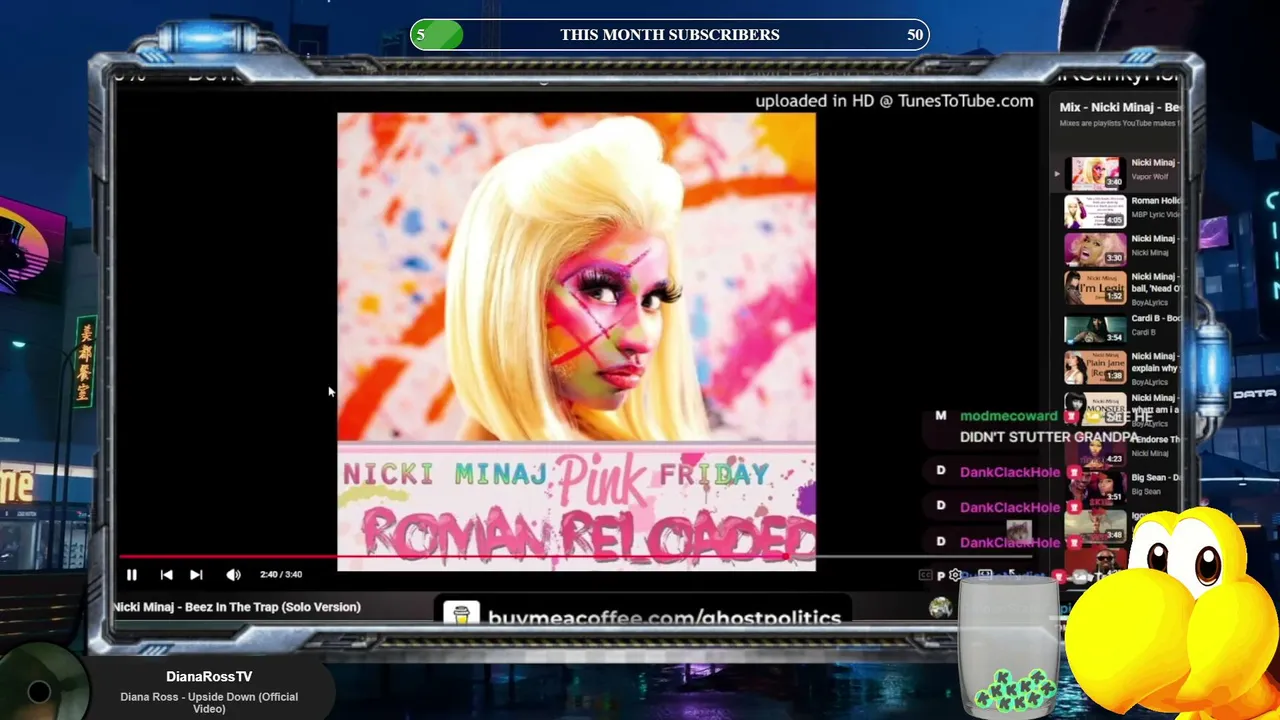
Task: Go to the previous video
Action: (166, 575)
